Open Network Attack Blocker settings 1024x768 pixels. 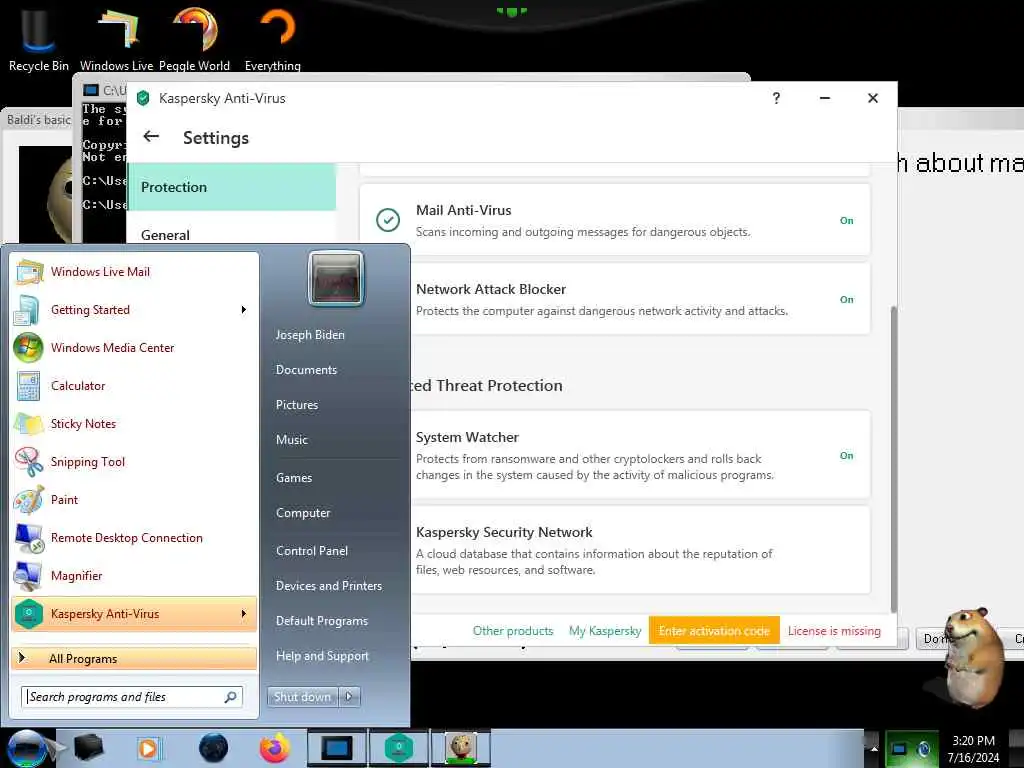pyautogui.click(x=640, y=299)
